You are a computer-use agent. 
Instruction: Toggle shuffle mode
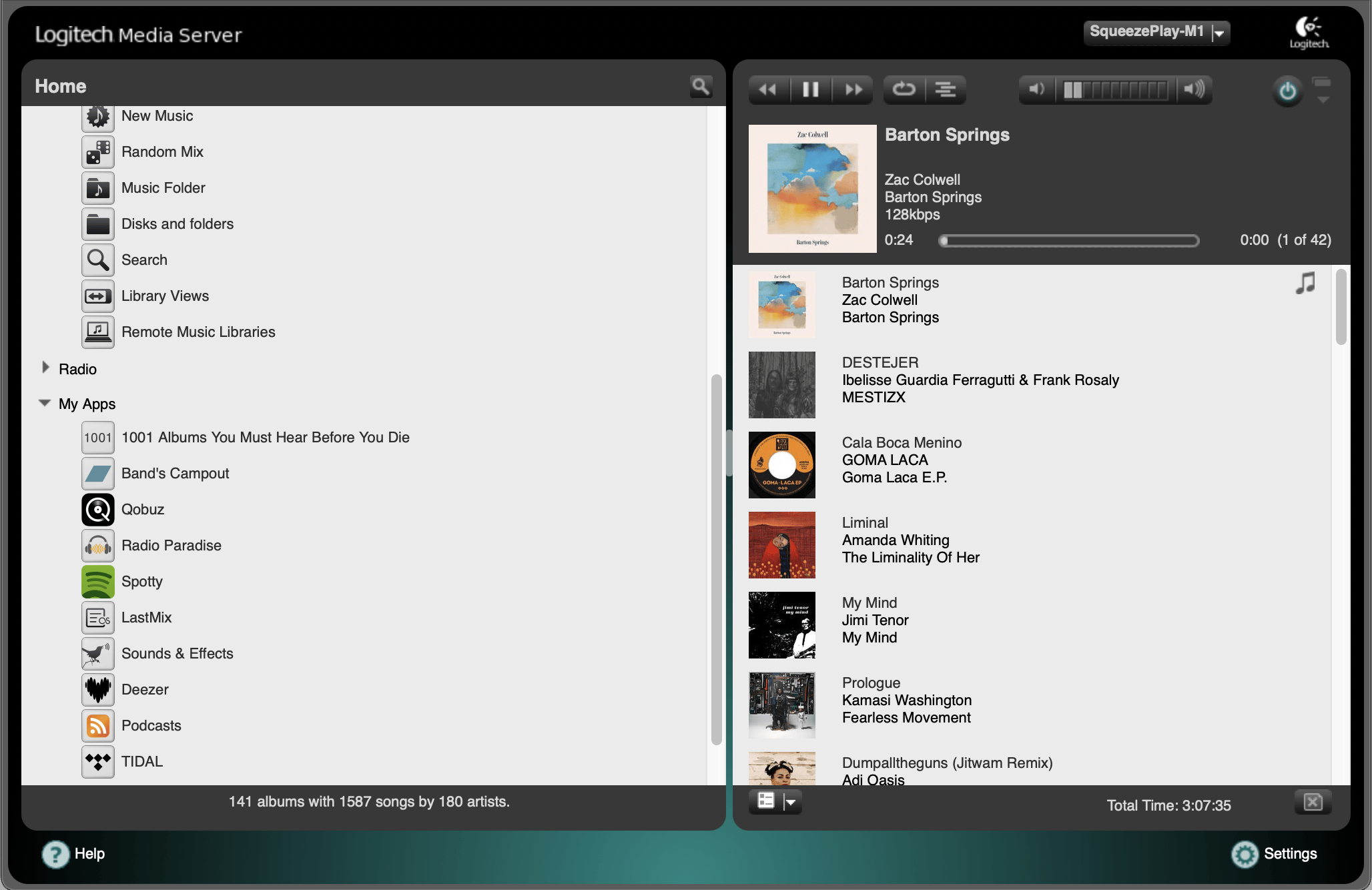[946, 89]
